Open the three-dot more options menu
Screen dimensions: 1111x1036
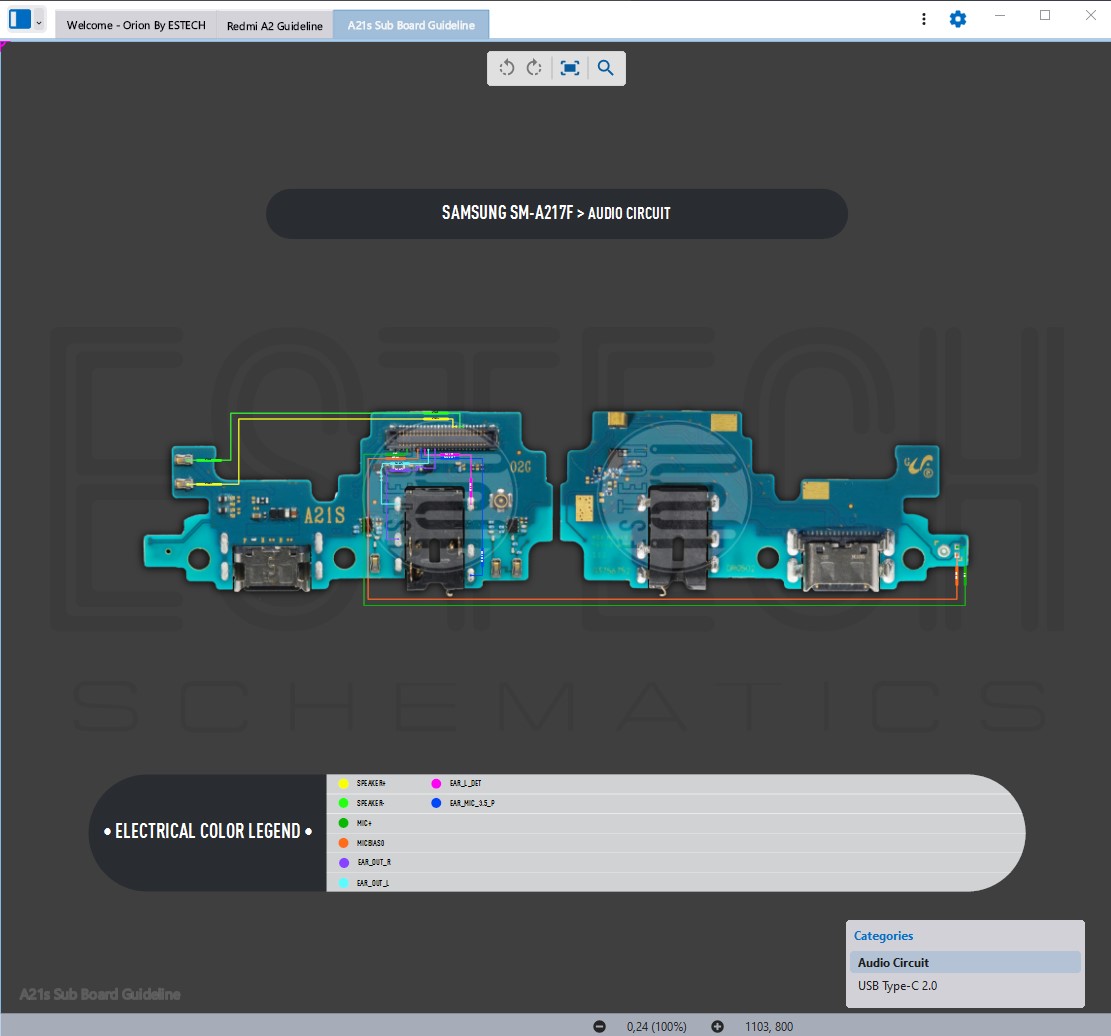923,19
